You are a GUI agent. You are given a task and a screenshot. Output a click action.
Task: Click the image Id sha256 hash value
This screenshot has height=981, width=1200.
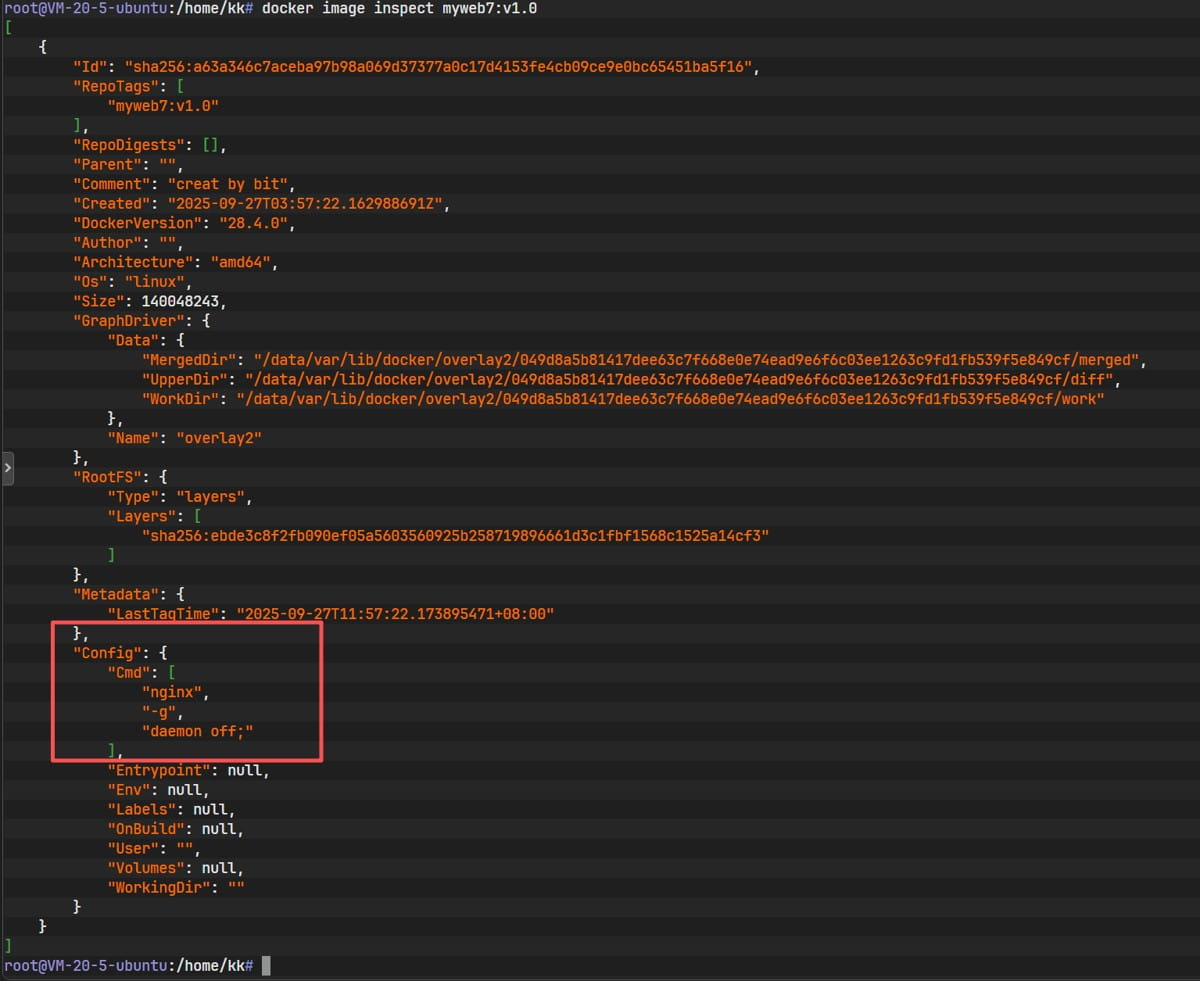(441, 67)
